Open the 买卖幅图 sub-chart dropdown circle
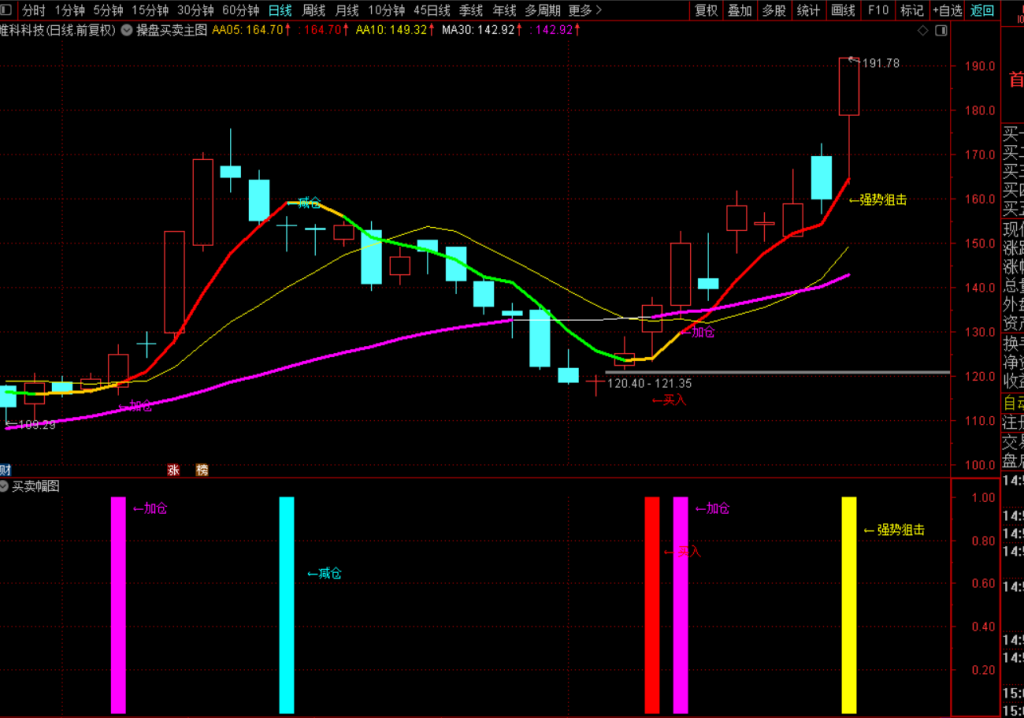 [4, 486]
